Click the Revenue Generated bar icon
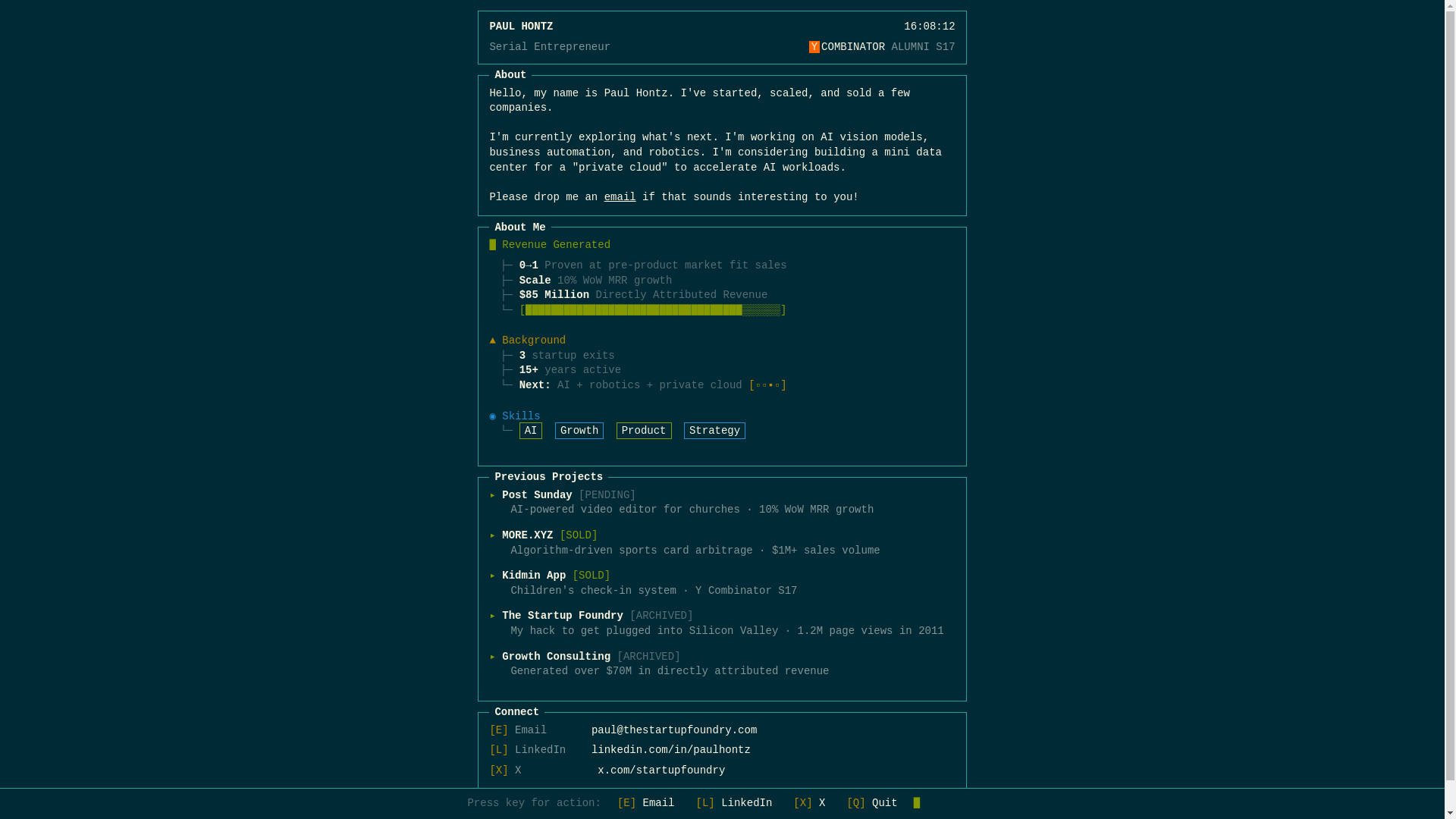 point(493,245)
